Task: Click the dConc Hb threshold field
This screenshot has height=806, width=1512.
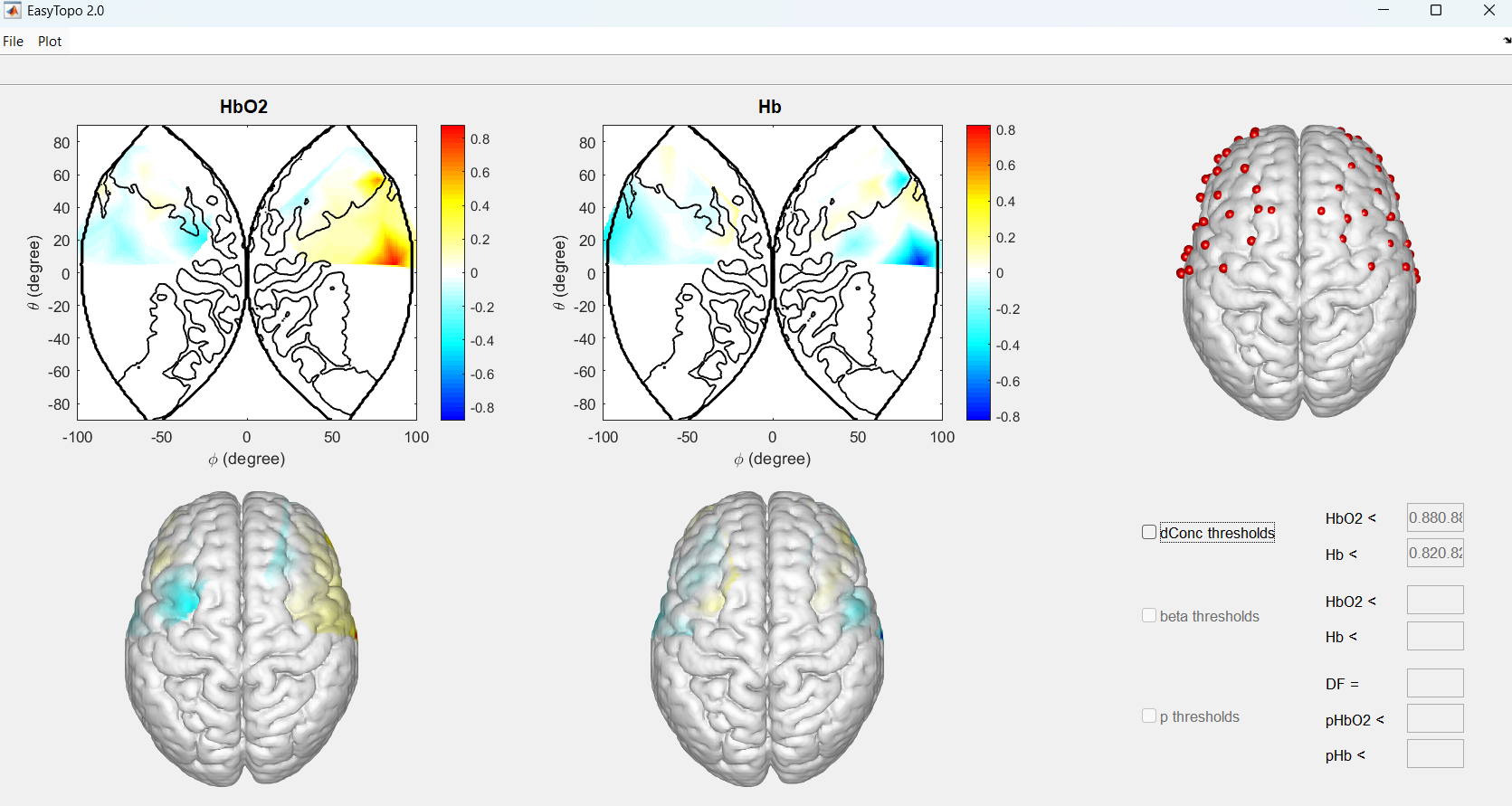Action: click(1434, 554)
